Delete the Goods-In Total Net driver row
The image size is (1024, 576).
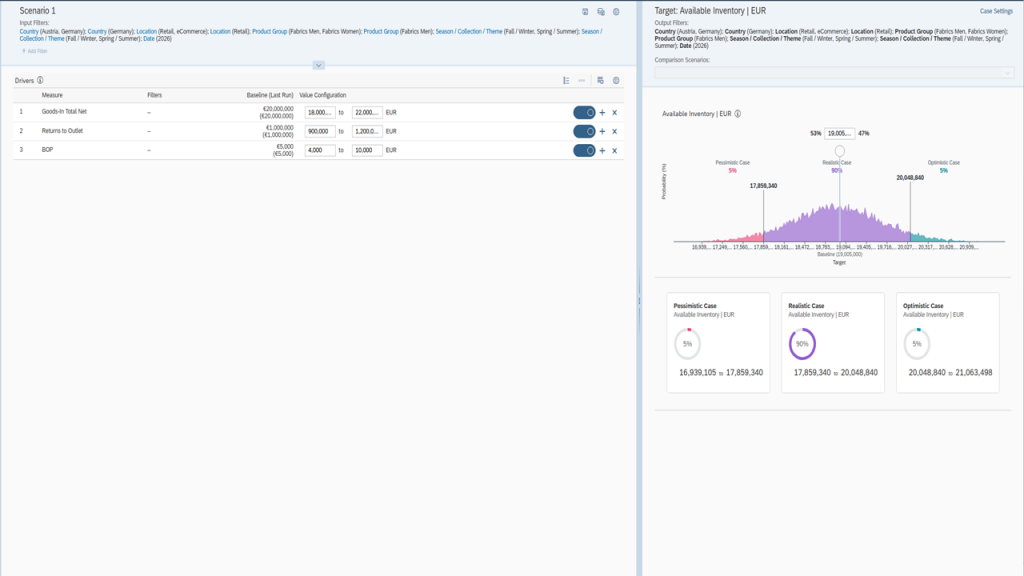(614, 113)
